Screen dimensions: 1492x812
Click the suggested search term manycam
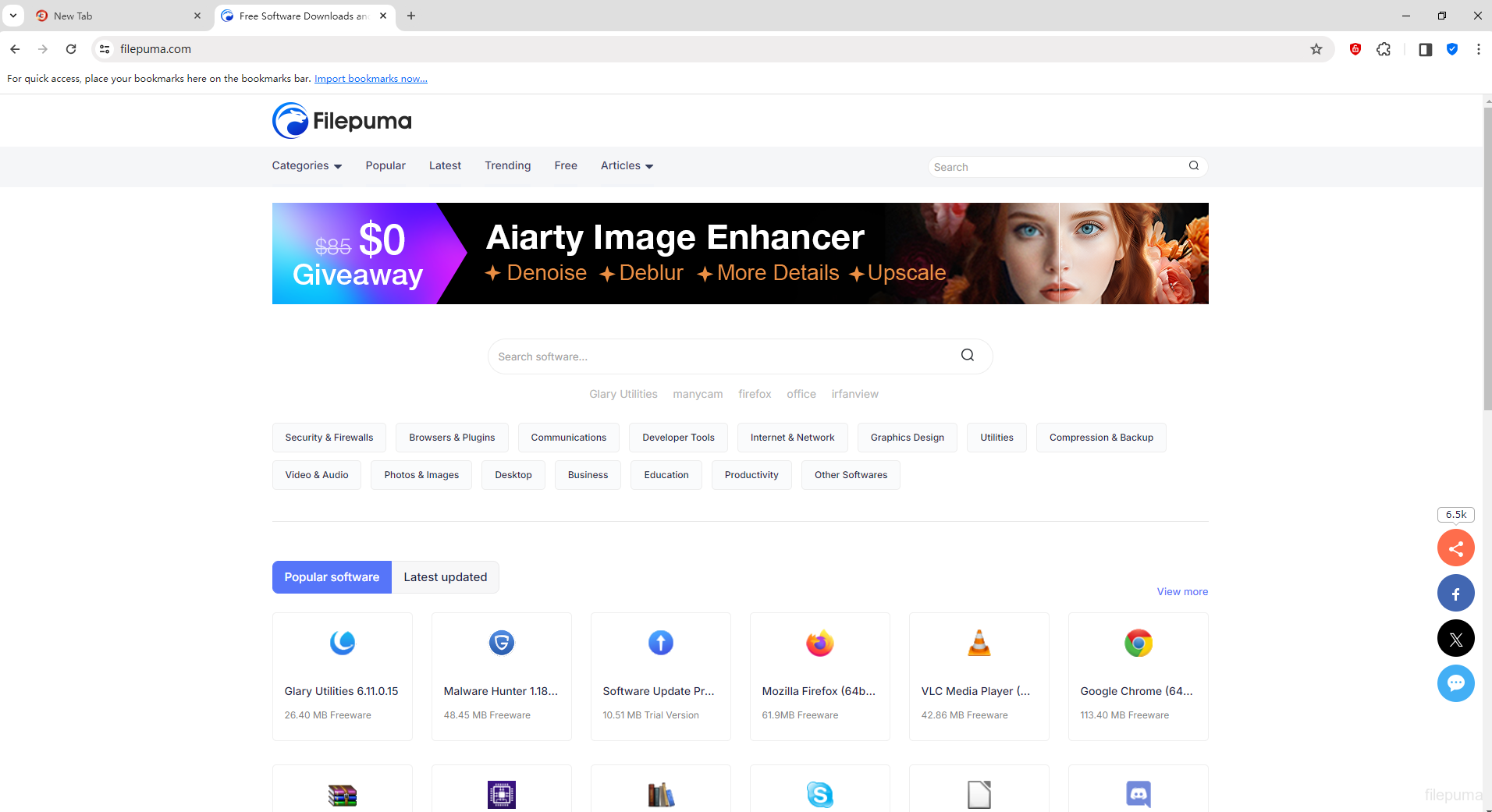[698, 394]
